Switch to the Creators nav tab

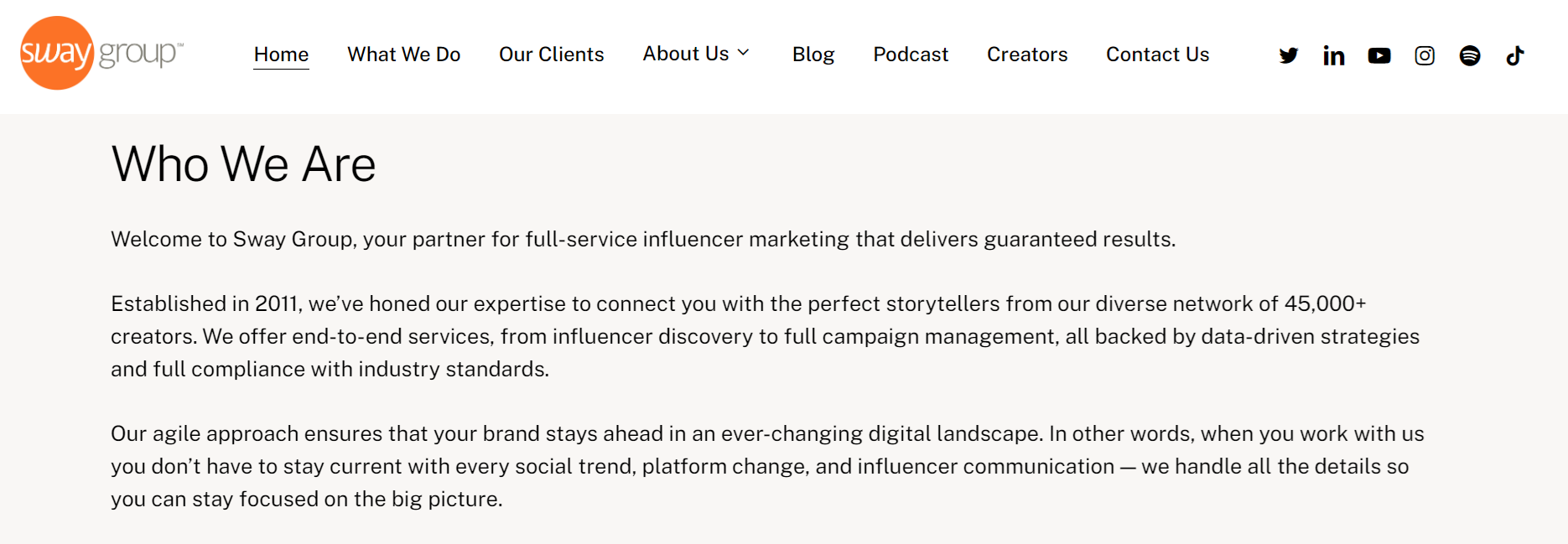coord(1026,54)
